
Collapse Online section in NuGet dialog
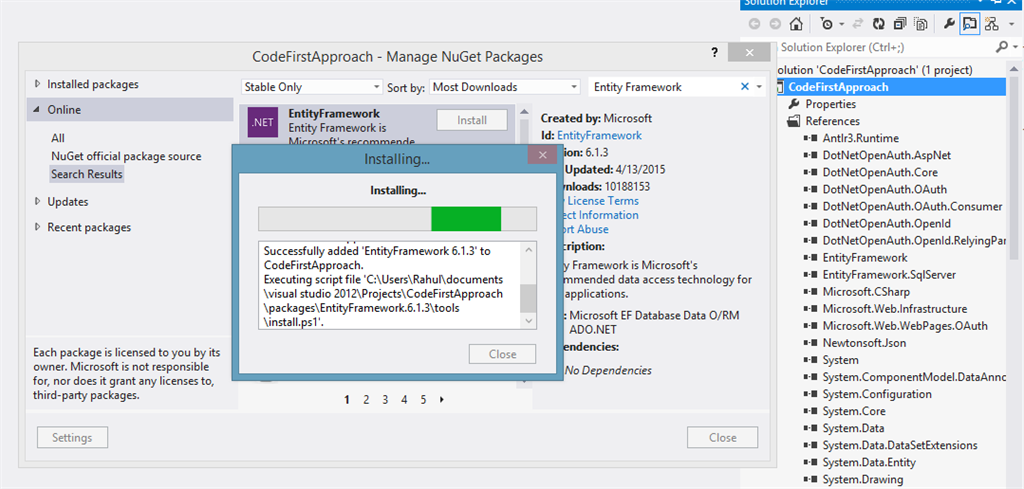(x=38, y=110)
